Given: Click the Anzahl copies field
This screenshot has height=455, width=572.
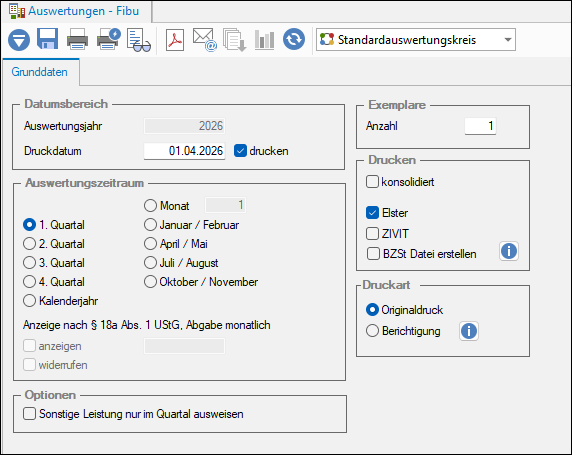Looking at the screenshot, I should 480,126.
